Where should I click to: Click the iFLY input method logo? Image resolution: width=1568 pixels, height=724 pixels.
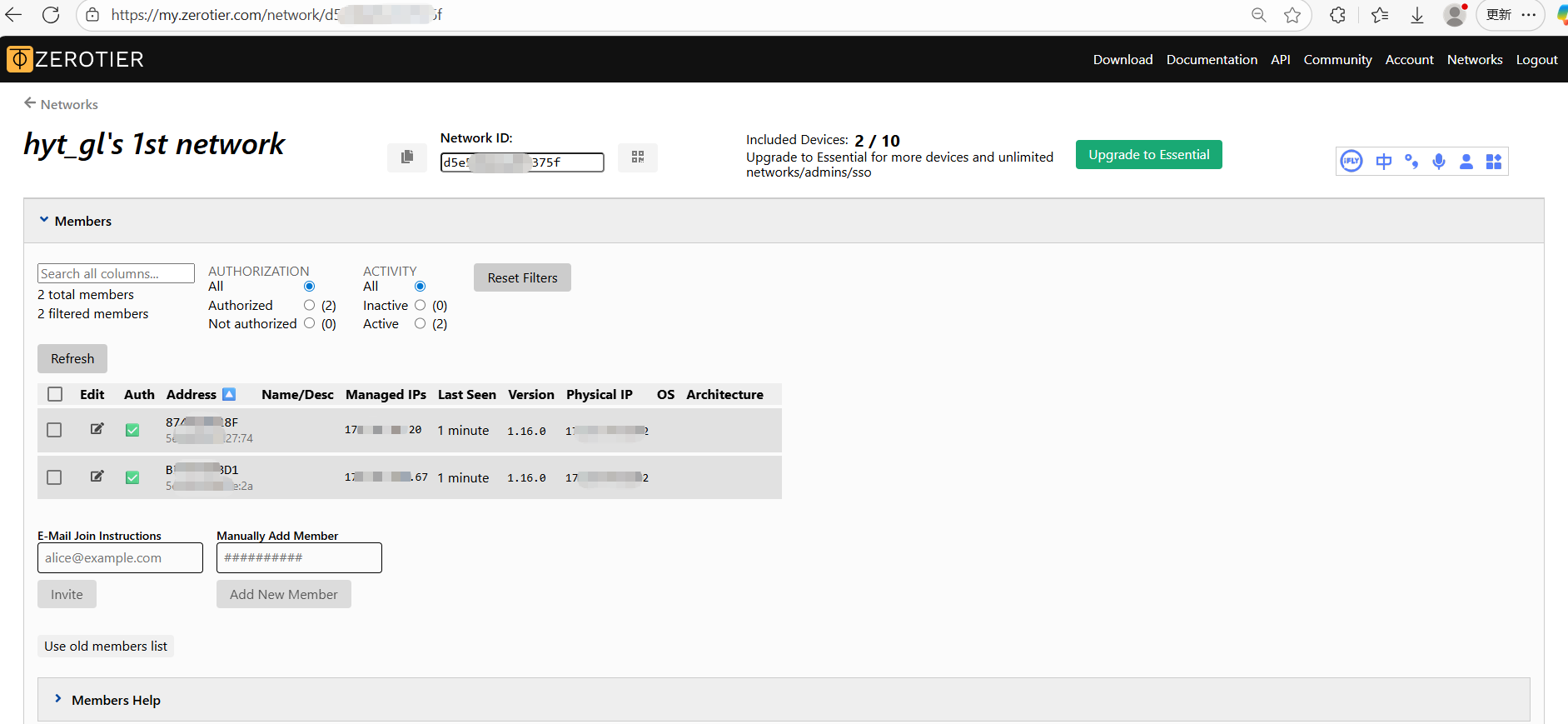point(1351,161)
